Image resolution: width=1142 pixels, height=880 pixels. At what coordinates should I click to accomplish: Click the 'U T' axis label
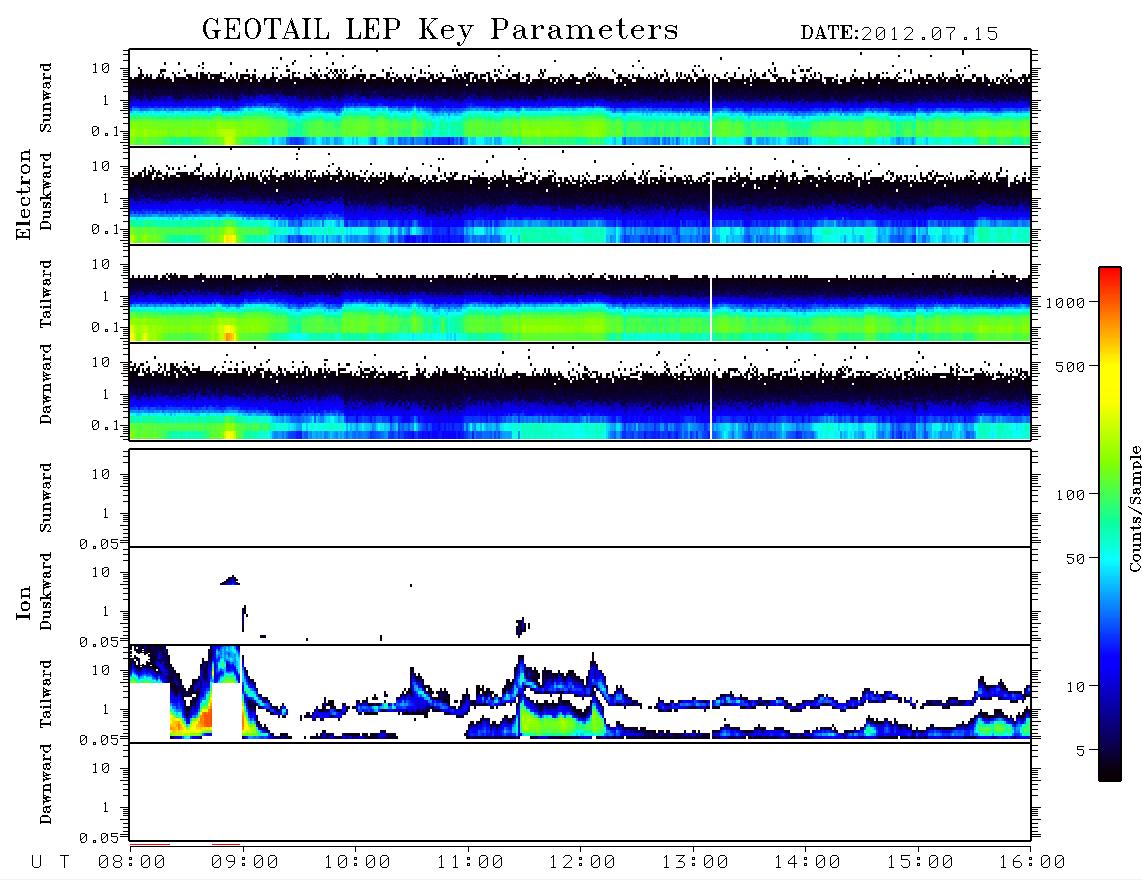pos(50,862)
